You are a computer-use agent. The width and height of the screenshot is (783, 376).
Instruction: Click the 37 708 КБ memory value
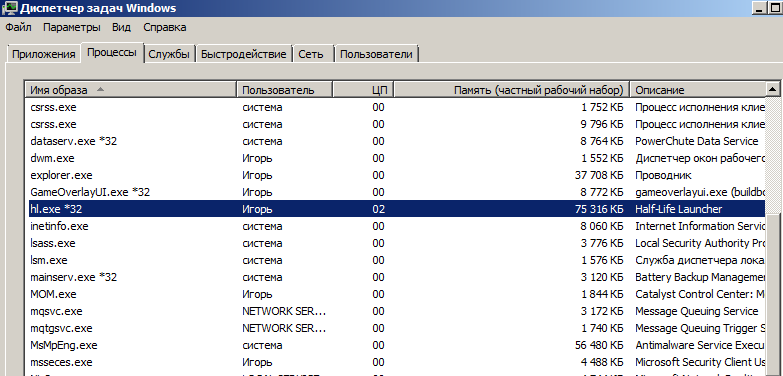pos(599,175)
